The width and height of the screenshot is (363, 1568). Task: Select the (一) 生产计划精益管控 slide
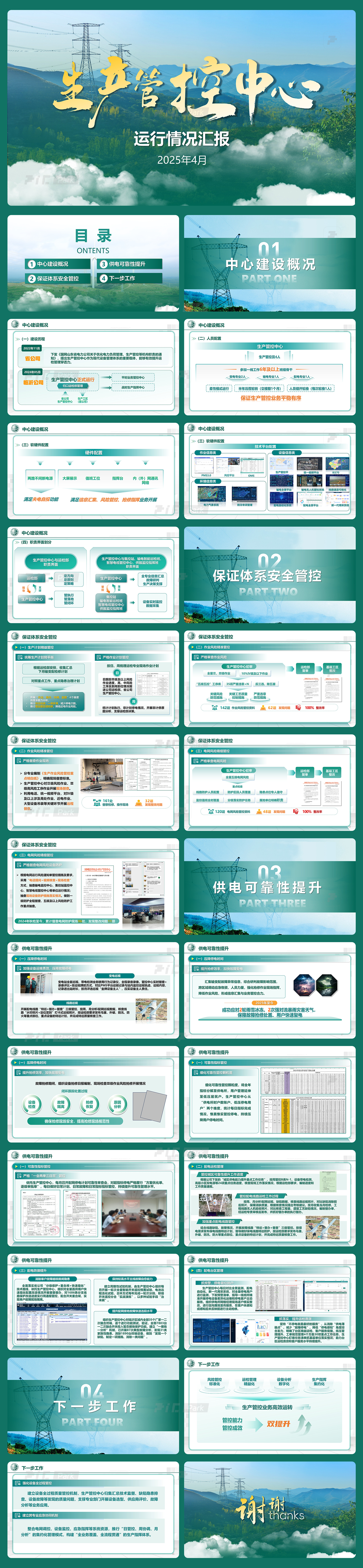click(93, 679)
